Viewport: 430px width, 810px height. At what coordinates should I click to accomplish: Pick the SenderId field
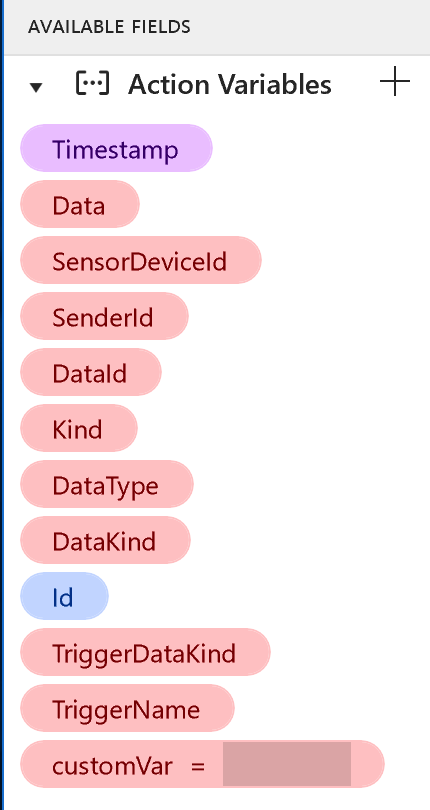104,316
